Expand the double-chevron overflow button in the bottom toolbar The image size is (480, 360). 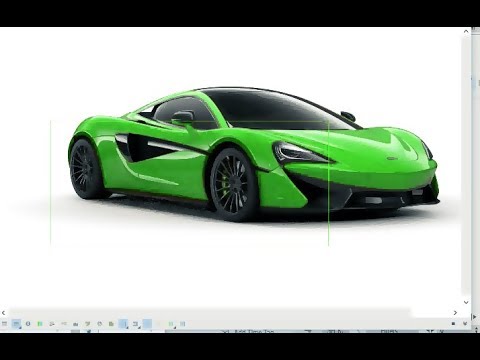click(465, 324)
